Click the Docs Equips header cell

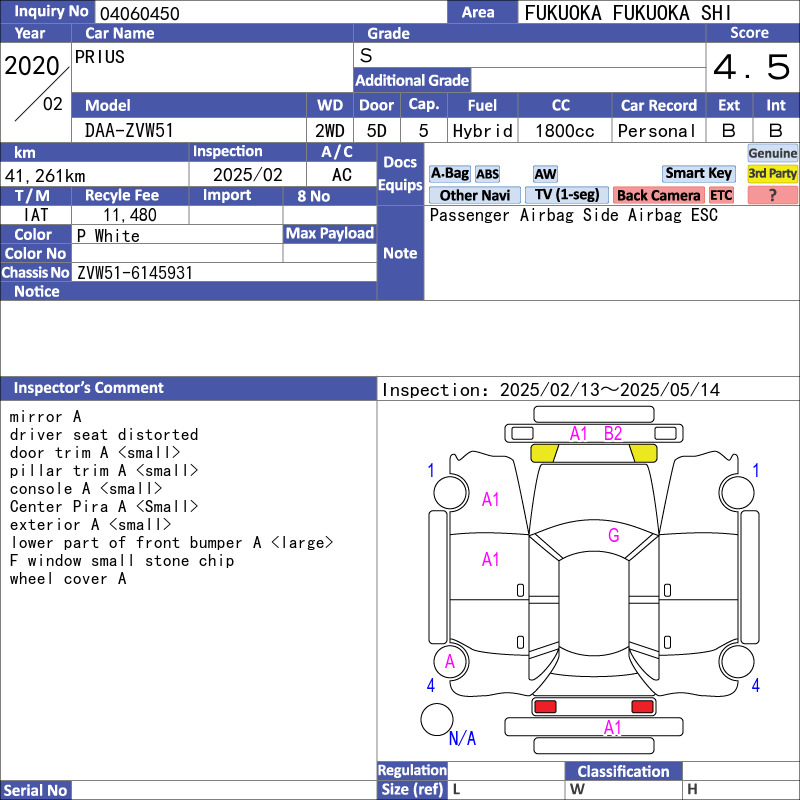coord(400,174)
